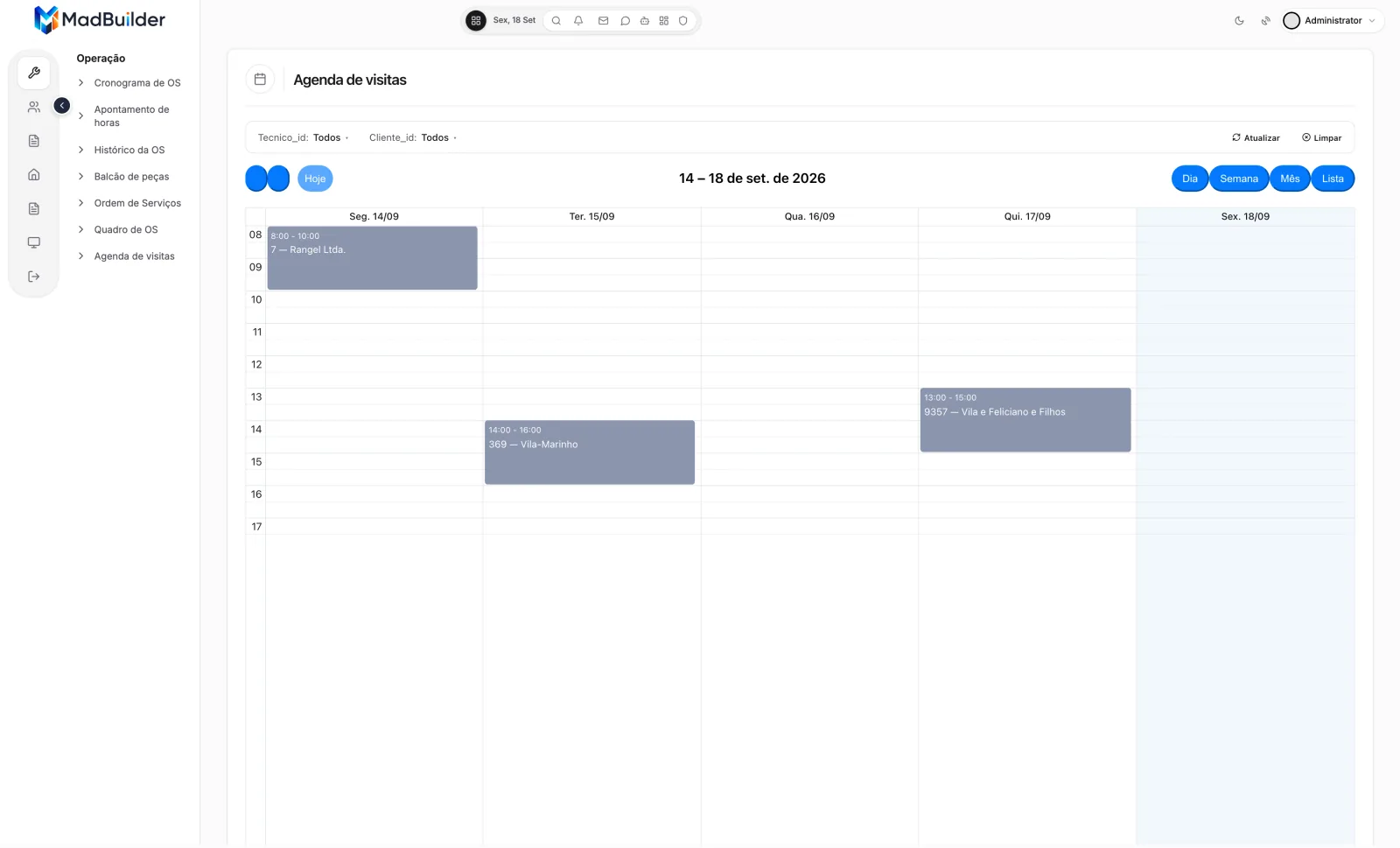Open the Tecnico_id Todos filter
Screen dimensions: 1400x848
click(303, 137)
